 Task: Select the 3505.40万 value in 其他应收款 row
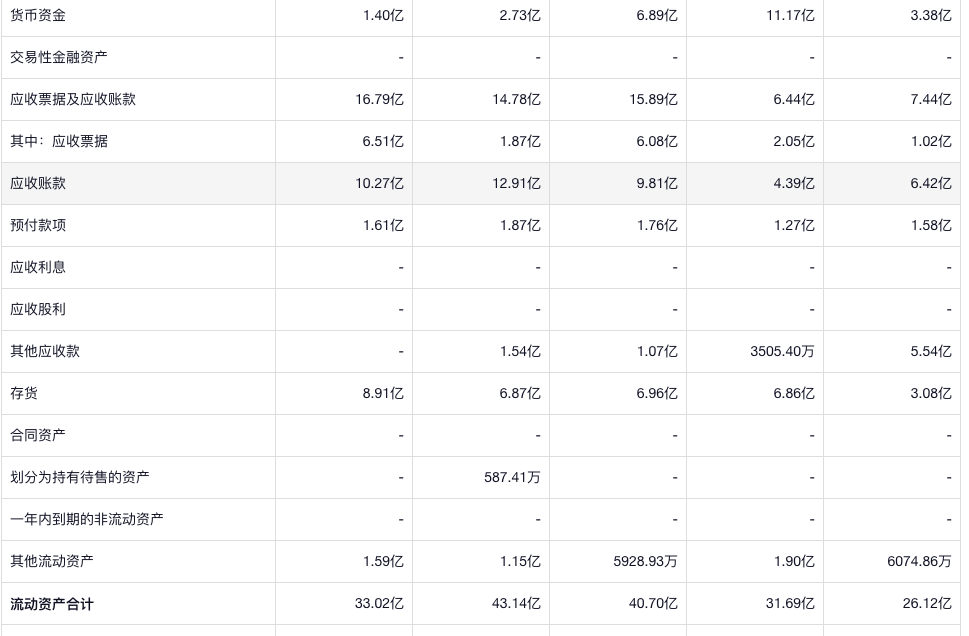(782, 351)
